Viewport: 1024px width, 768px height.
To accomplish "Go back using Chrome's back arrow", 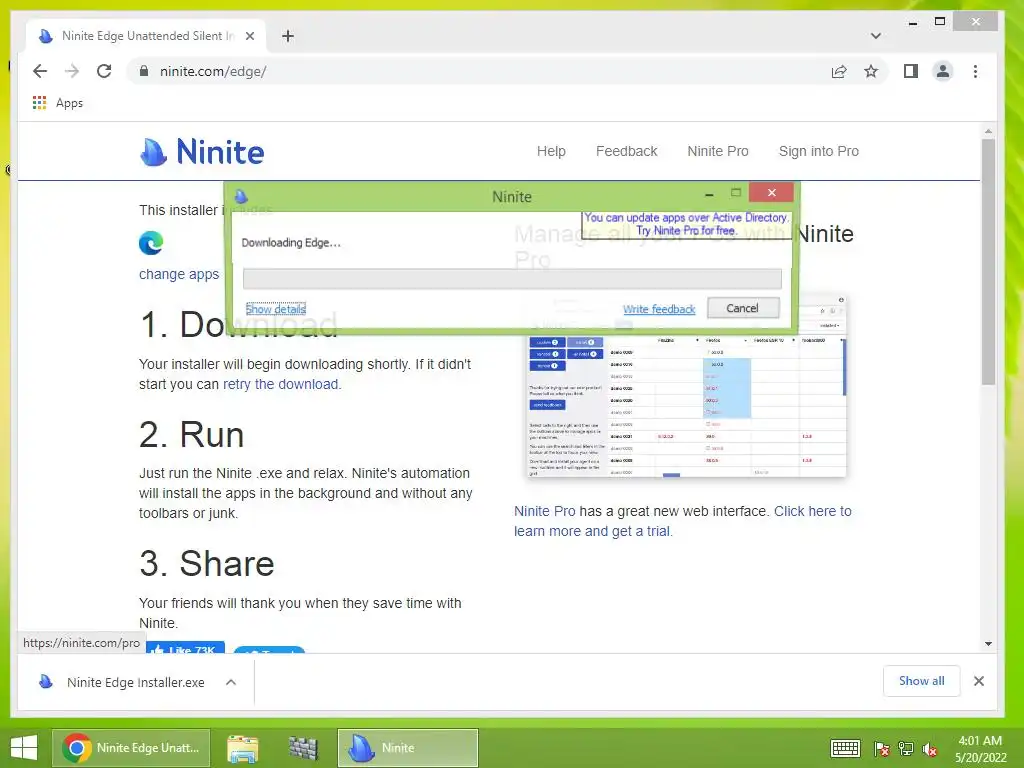I will click(40, 71).
